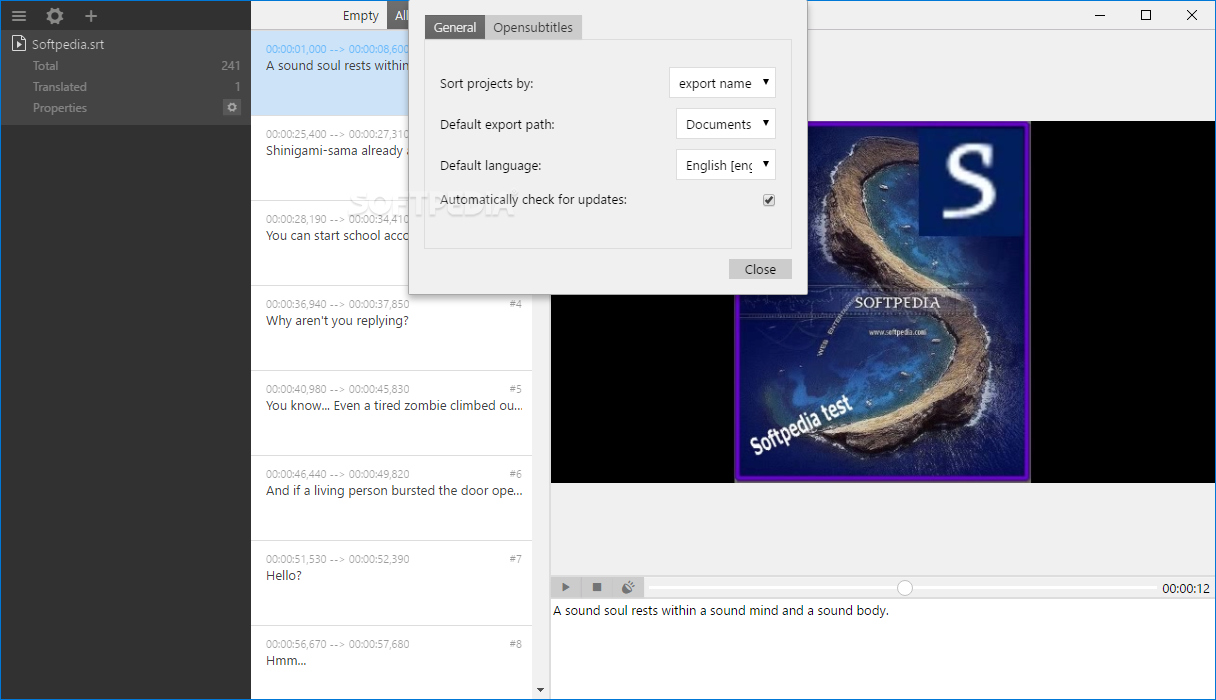Viewport: 1216px width, 700px height.
Task: Select subtitle 'Hmm...'
Action: coord(392,662)
